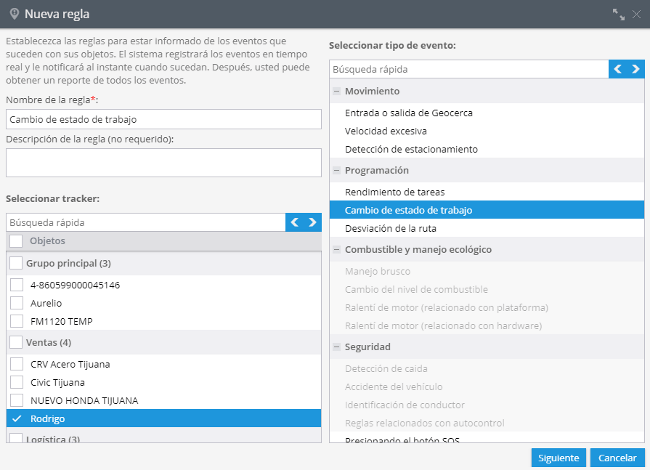Click next arrow in tracker search
650x470 pixels.
point(313,223)
